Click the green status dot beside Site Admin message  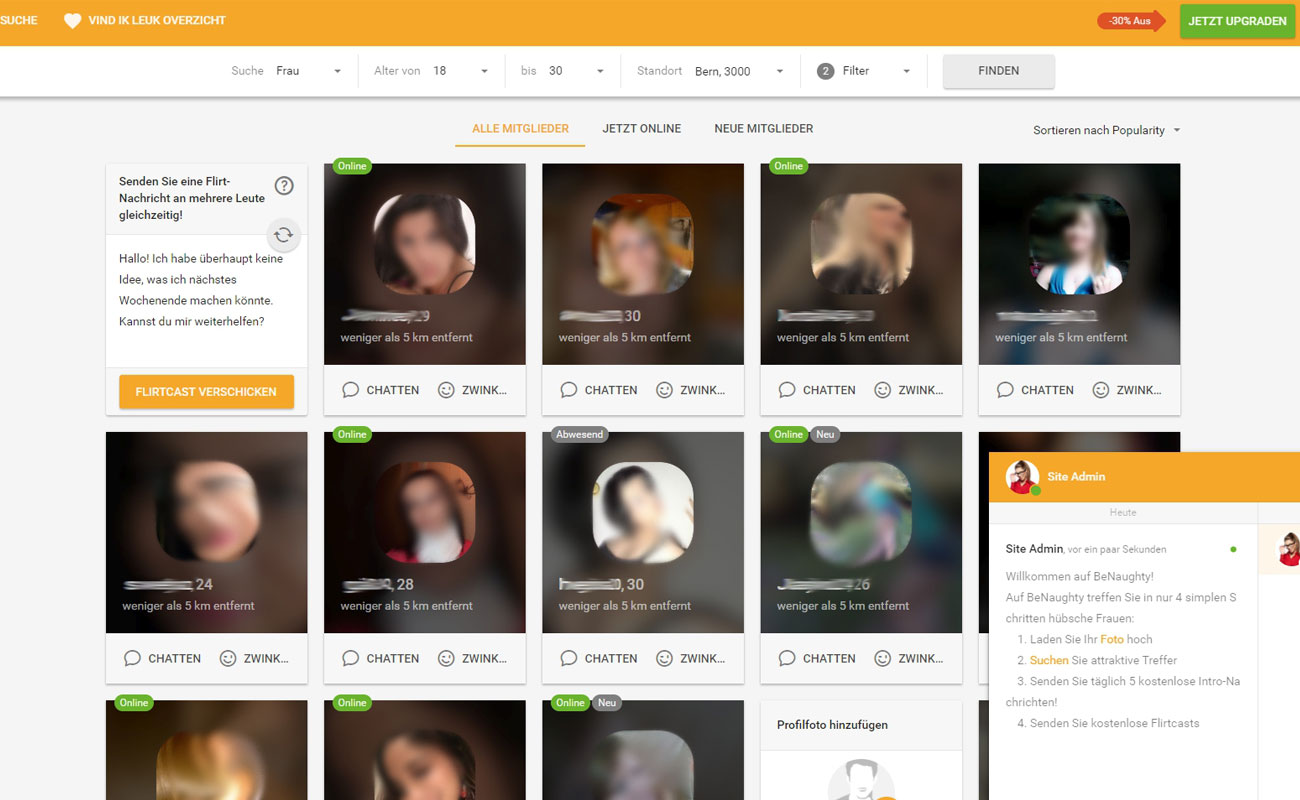1233,549
